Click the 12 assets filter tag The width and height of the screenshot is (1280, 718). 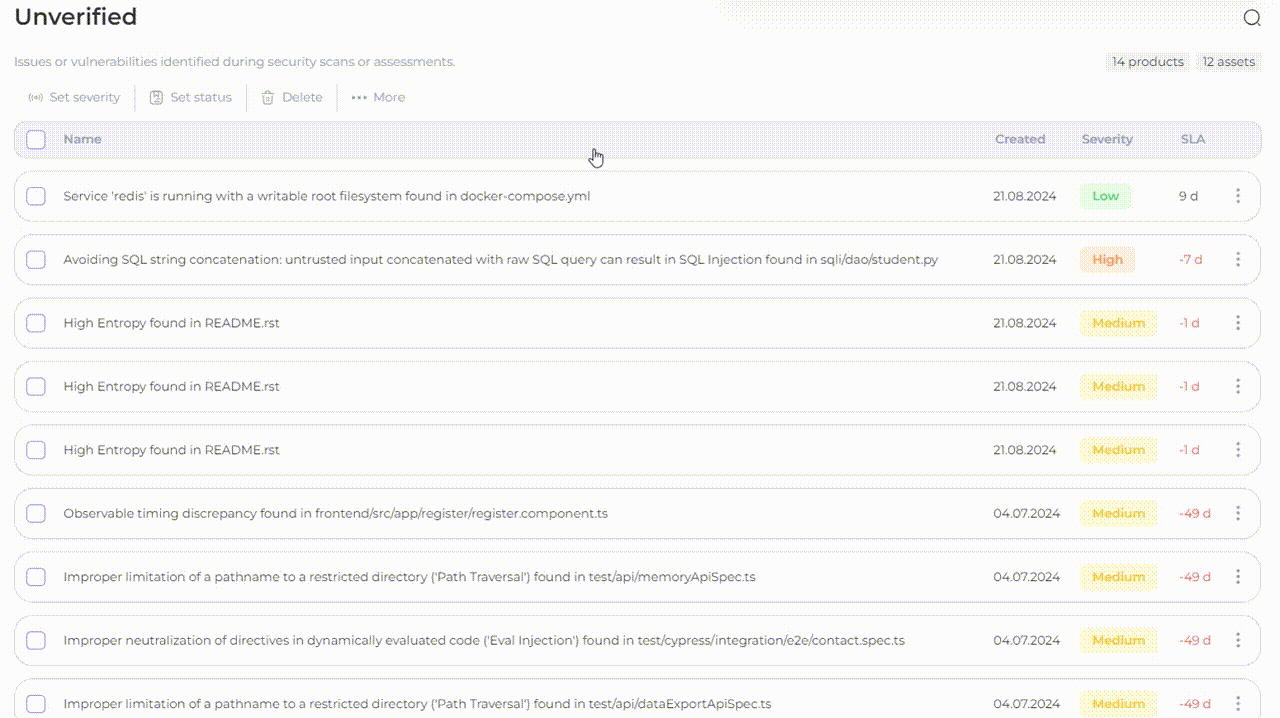1228,62
